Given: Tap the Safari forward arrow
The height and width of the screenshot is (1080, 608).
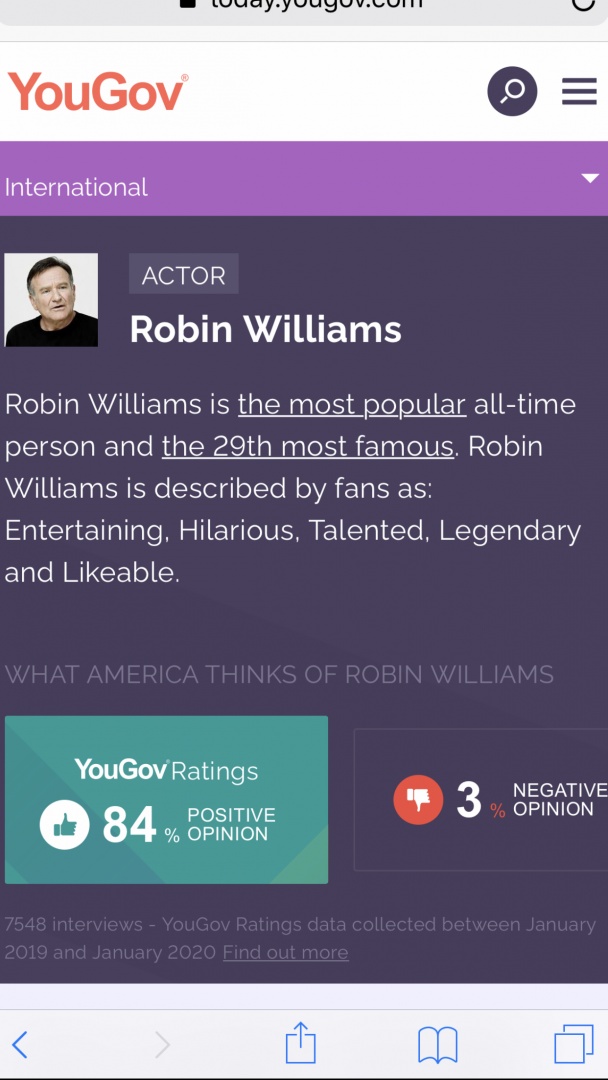Looking at the screenshot, I should [x=162, y=1045].
